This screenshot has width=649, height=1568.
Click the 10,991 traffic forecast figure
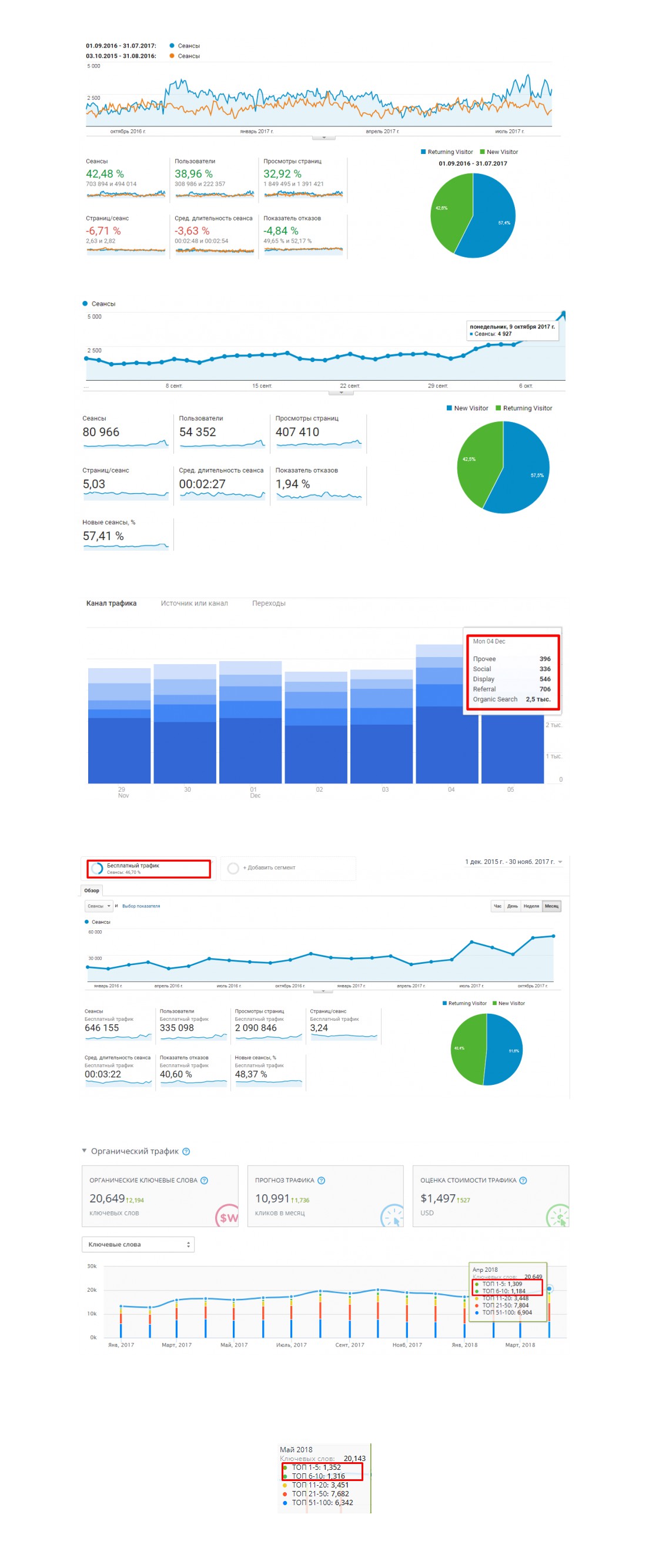(x=272, y=1198)
